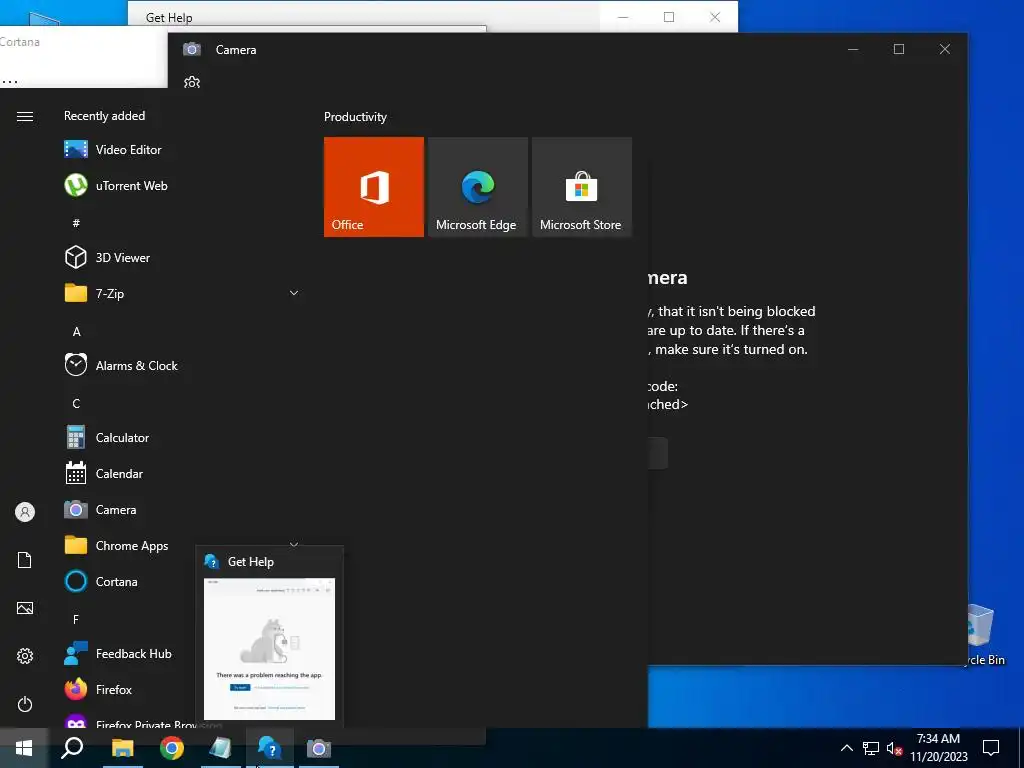This screenshot has width=1024, height=768.
Task: Jump to the # letter group header
Action: tap(76, 223)
